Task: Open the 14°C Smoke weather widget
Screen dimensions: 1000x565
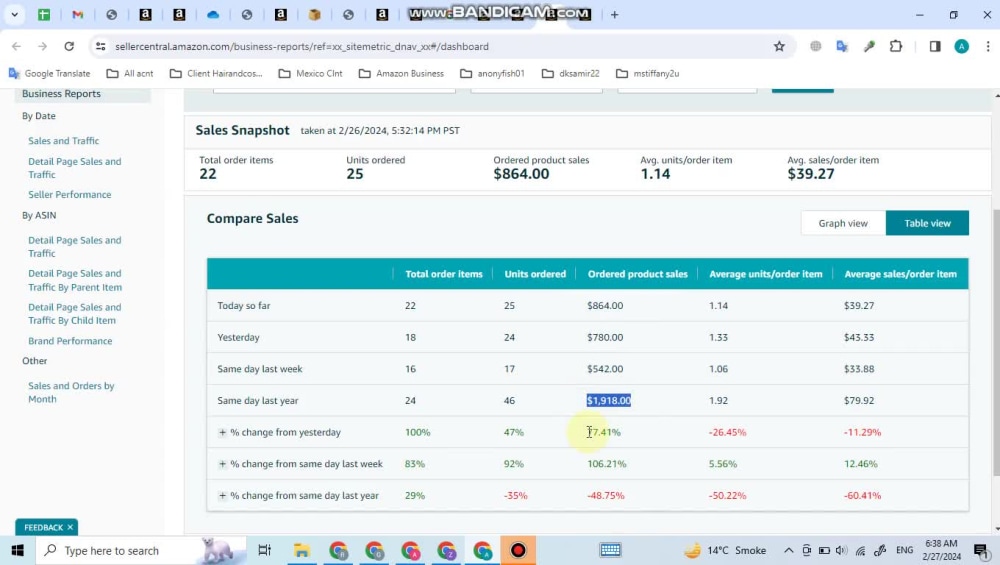Action: click(x=725, y=550)
